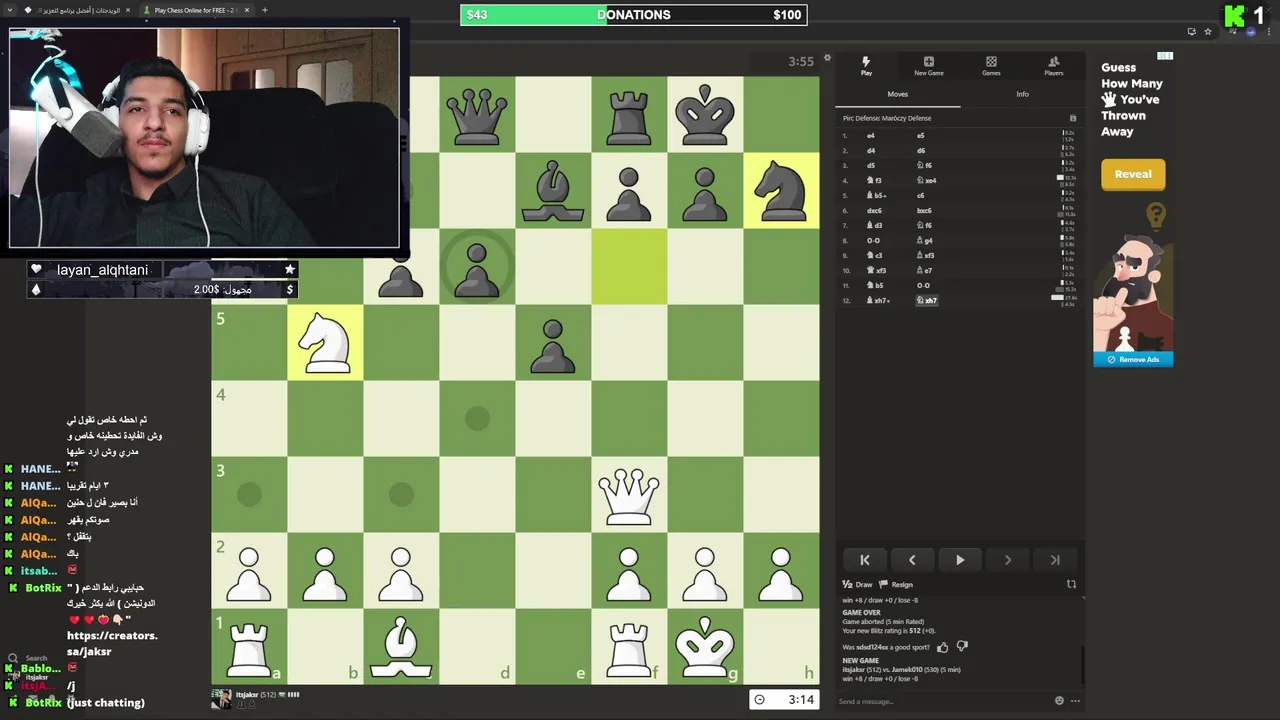
Task: Click the opening book icon beside Pirc Defense
Action: (1073, 118)
